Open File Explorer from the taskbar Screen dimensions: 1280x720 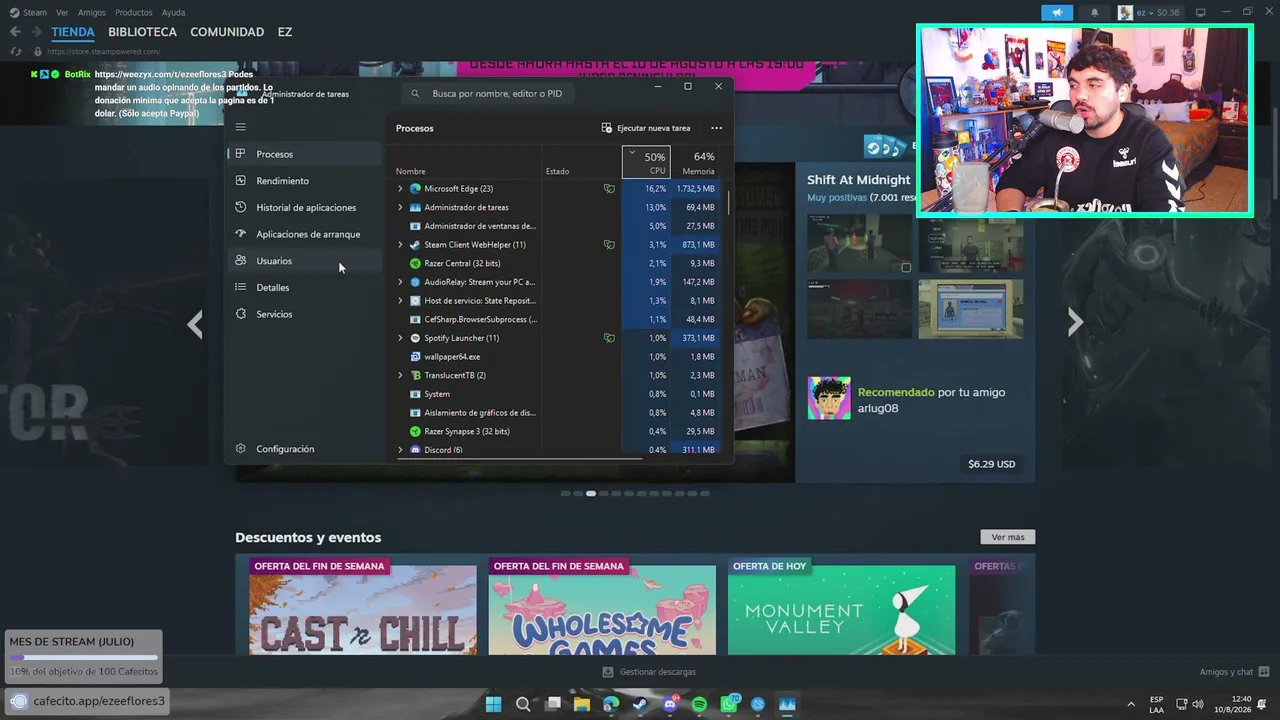(582, 704)
